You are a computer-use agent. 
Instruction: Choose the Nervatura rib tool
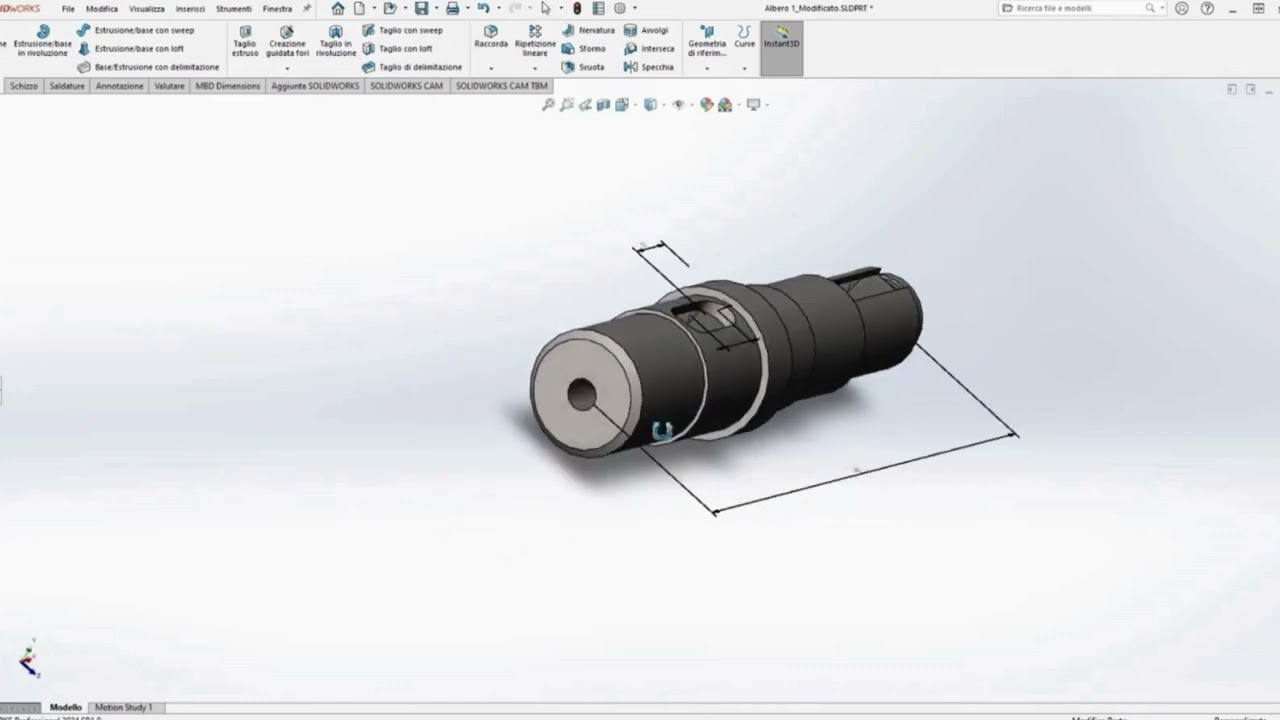588,30
